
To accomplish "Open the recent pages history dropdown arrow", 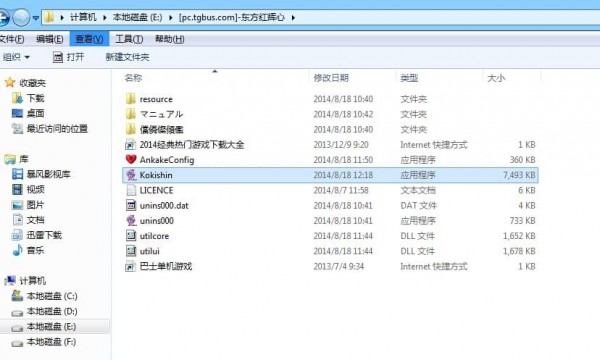I will coord(36,18).
